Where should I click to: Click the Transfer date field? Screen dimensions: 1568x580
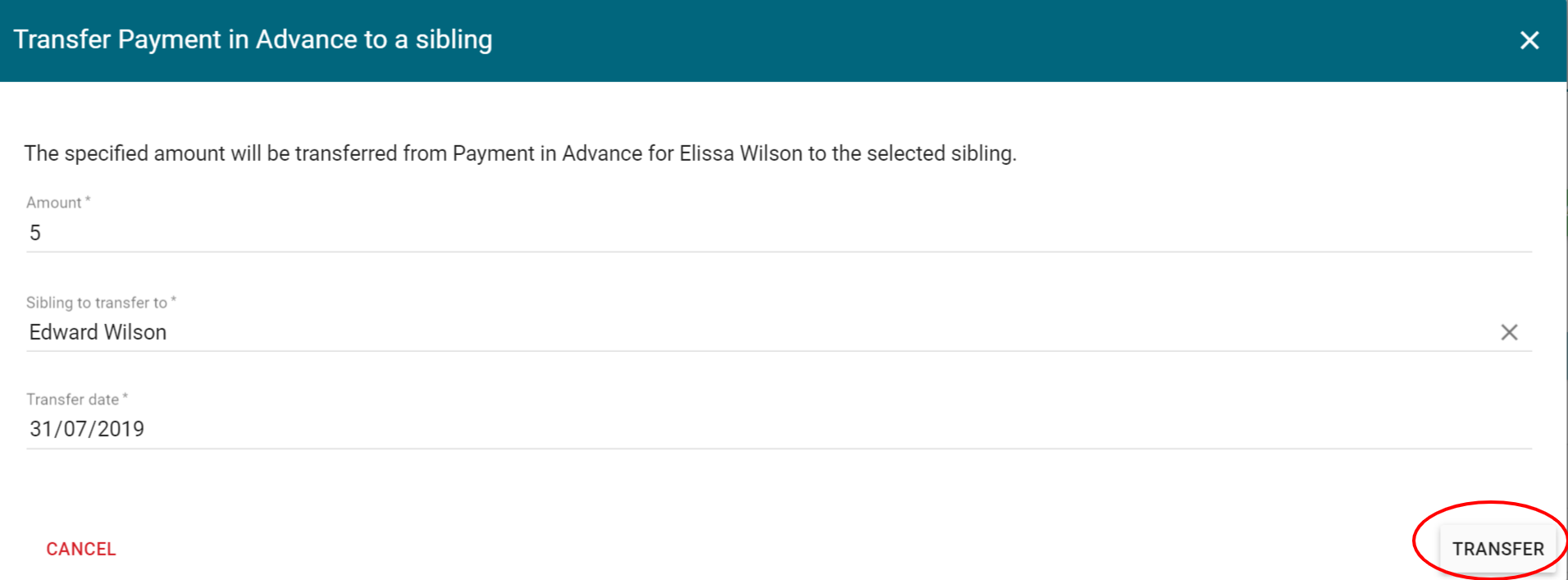point(738,429)
